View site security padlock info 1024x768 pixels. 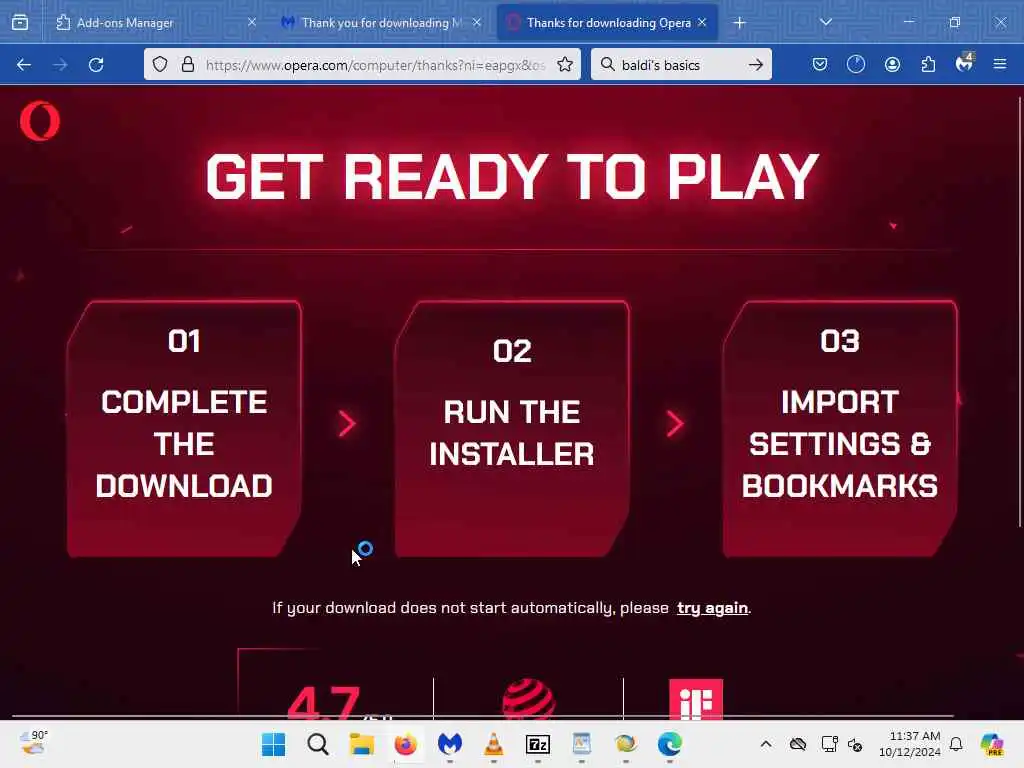188,64
